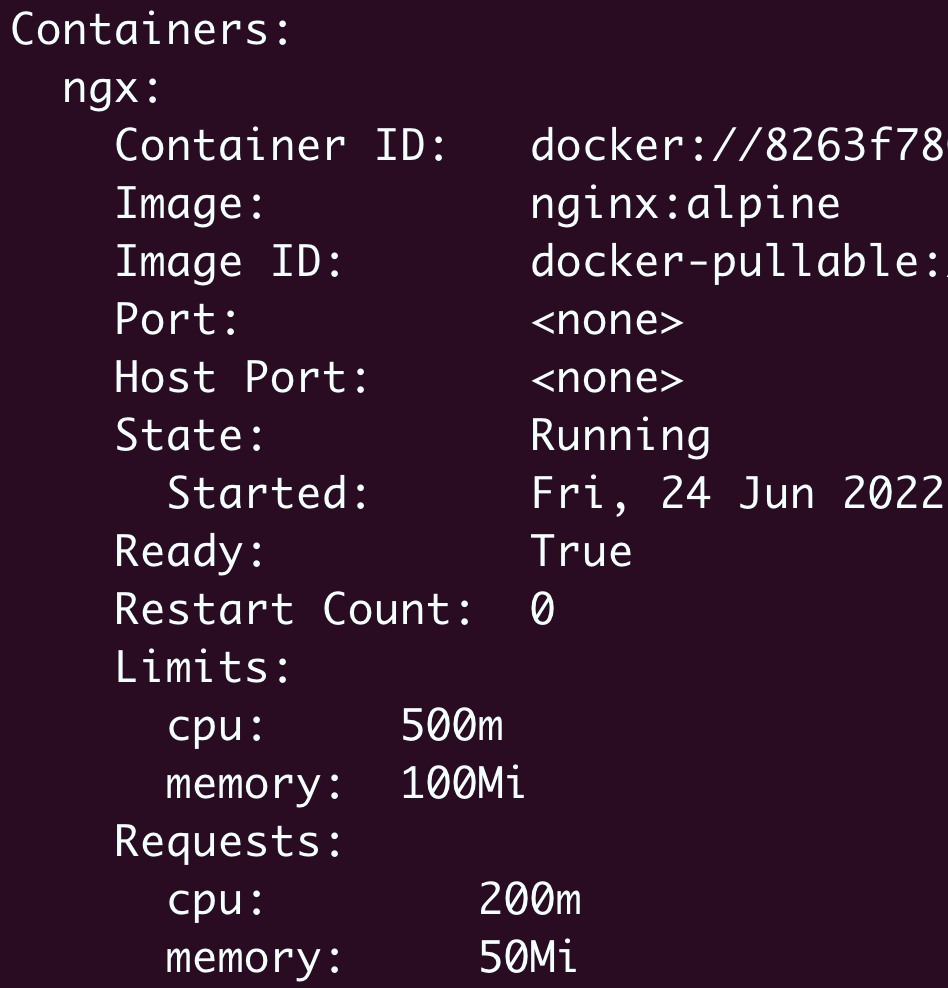The height and width of the screenshot is (988, 948).
Task: Click the "Fri, 24 Jun 2022" start date
Action: 738,494
